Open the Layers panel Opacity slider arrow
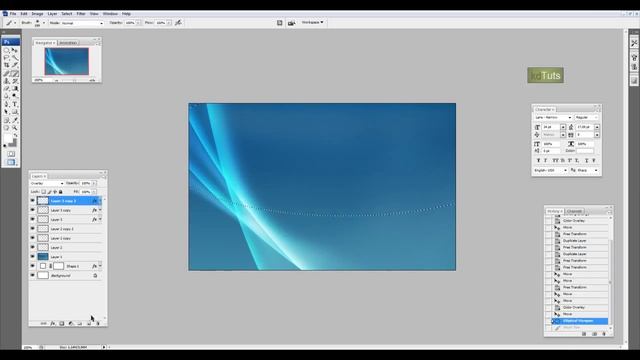640x360 pixels. 94,183
